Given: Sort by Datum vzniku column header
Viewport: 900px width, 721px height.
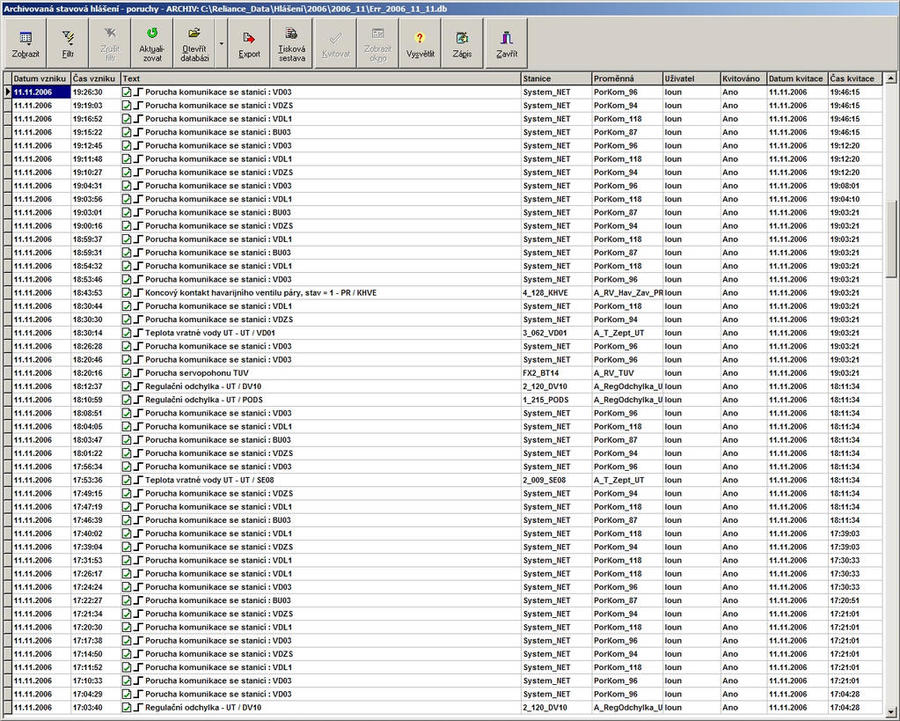Looking at the screenshot, I should (41, 79).
